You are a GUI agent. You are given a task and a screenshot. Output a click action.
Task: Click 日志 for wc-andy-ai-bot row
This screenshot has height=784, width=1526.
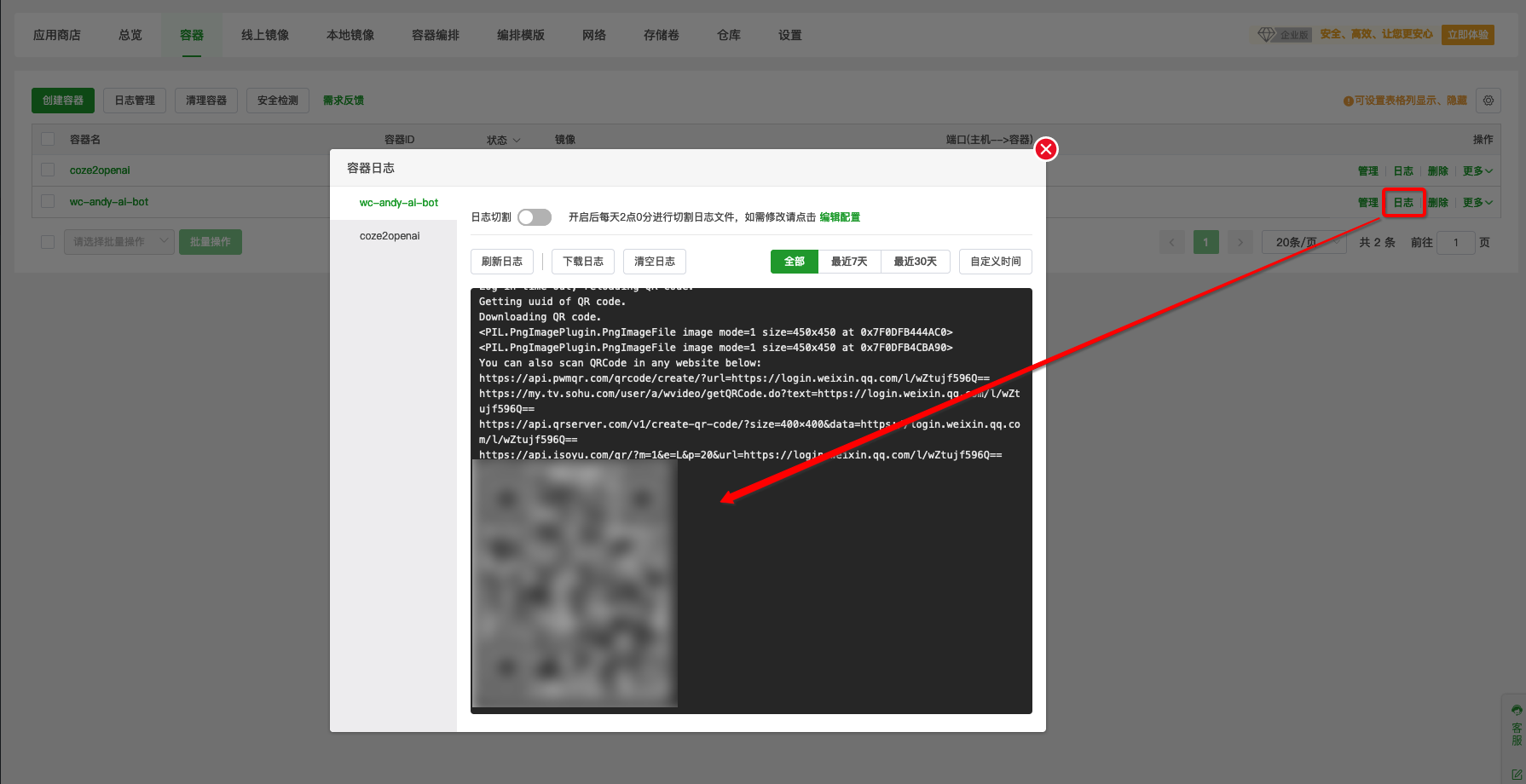pos(1403,202)
